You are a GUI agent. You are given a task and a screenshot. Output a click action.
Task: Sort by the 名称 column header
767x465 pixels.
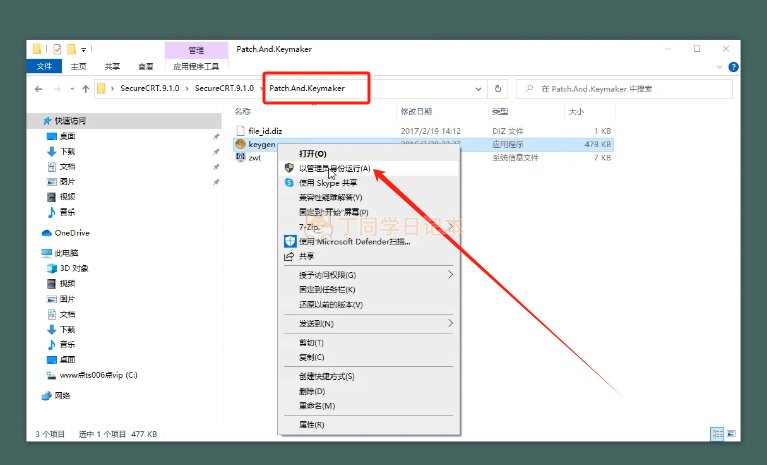[x=243, y=111]
